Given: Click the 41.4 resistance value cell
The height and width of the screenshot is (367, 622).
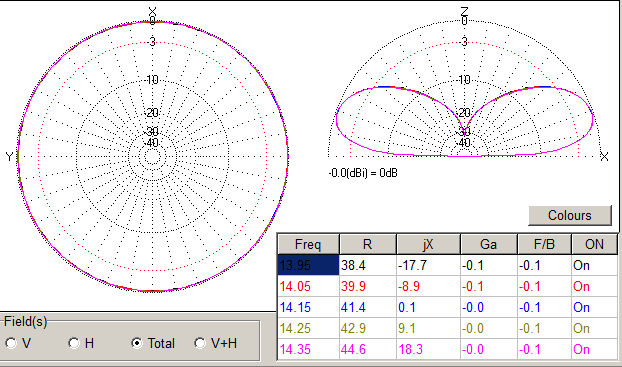Looking at the screenshot, I should (x=368, y=307).
